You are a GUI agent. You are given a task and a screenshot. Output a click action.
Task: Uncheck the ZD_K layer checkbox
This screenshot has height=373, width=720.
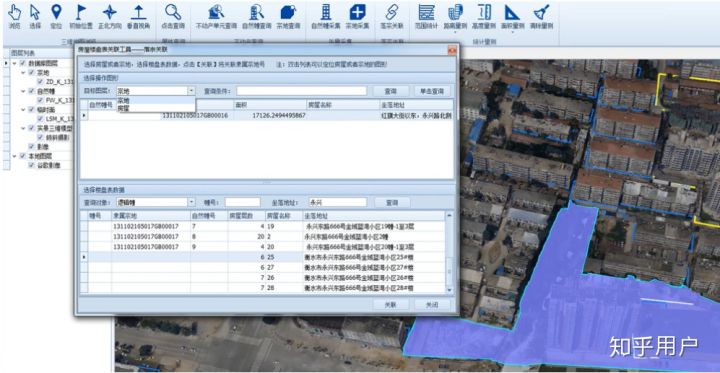coord(40,82)
